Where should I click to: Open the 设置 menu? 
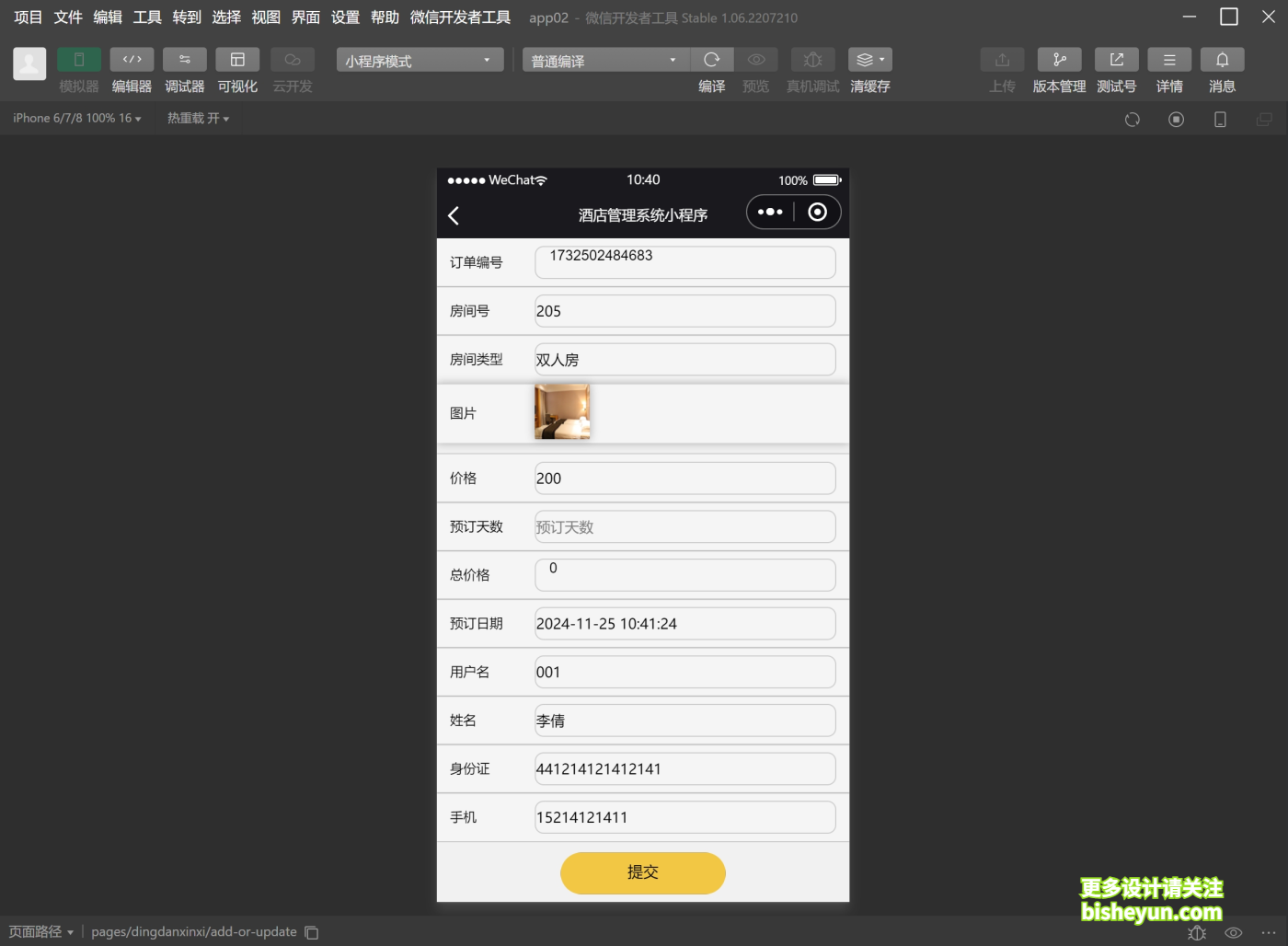click(345, 17)
